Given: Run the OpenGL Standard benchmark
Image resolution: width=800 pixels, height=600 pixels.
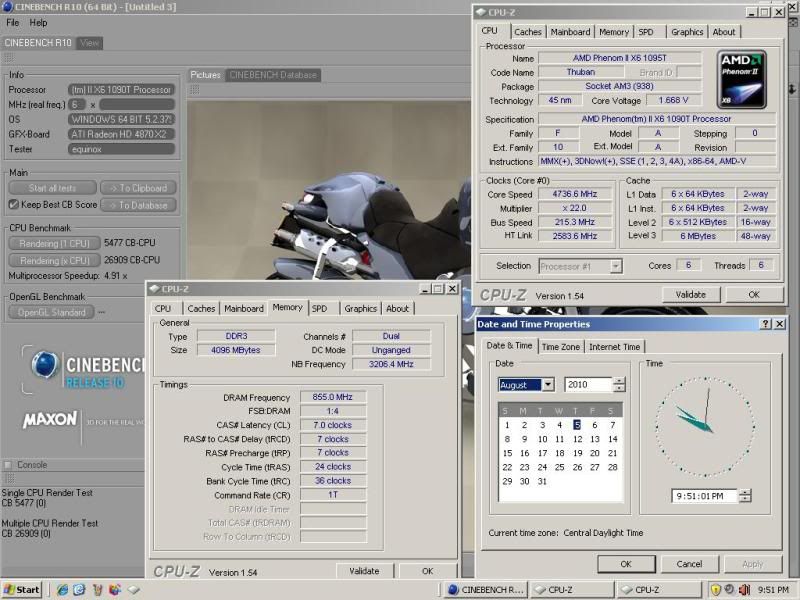Looking at the screenshot, I should point(52,312).
